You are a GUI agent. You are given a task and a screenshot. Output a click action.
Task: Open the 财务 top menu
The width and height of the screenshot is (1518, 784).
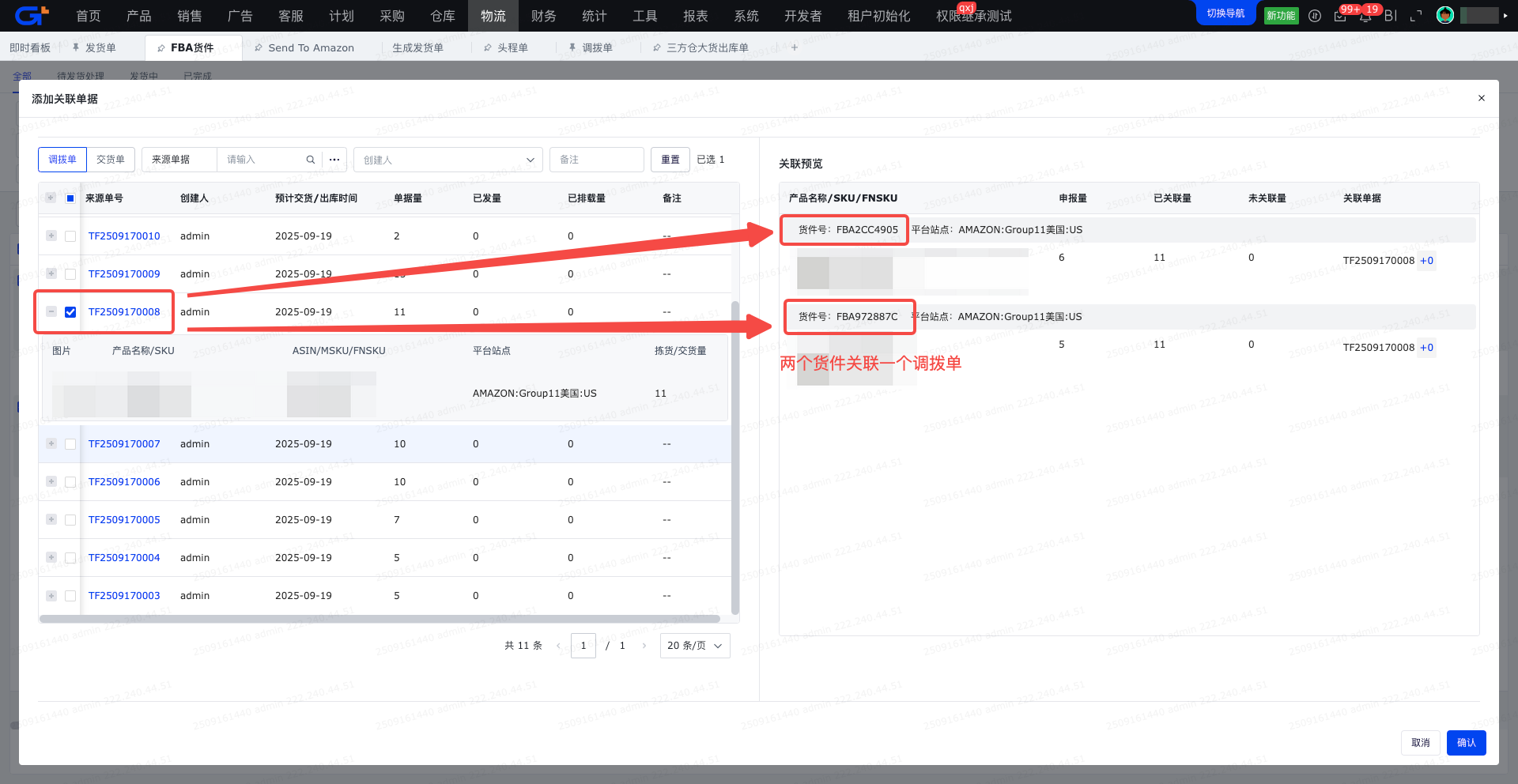544,16
